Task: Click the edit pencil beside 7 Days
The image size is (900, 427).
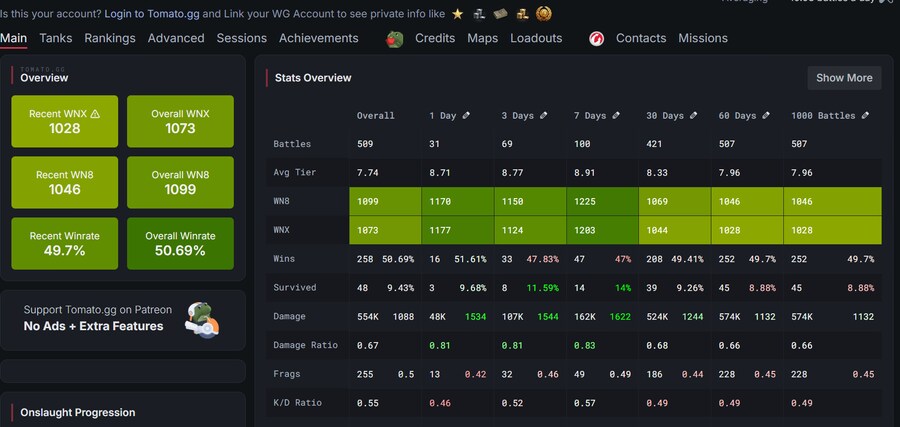Action: click(615, 116)
